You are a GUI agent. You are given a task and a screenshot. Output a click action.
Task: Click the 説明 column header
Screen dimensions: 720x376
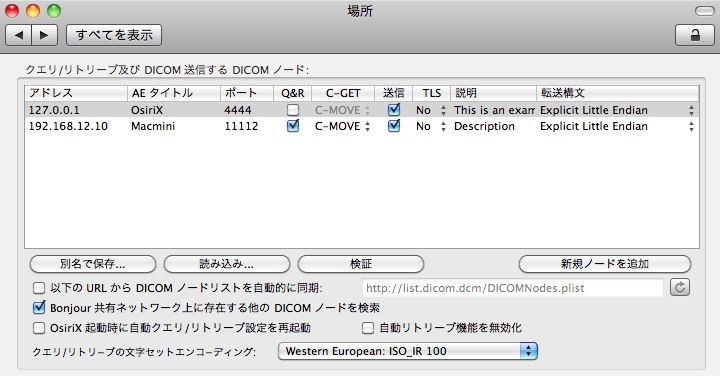493,93
